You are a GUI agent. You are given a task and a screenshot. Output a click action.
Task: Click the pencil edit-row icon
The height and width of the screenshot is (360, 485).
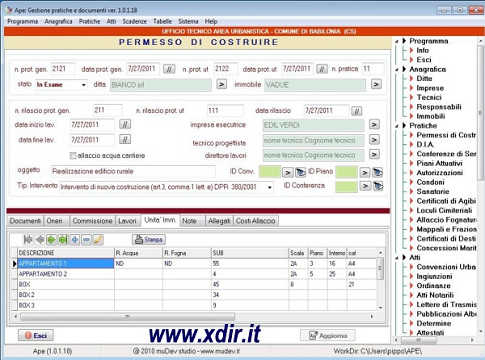coord(98,239)
